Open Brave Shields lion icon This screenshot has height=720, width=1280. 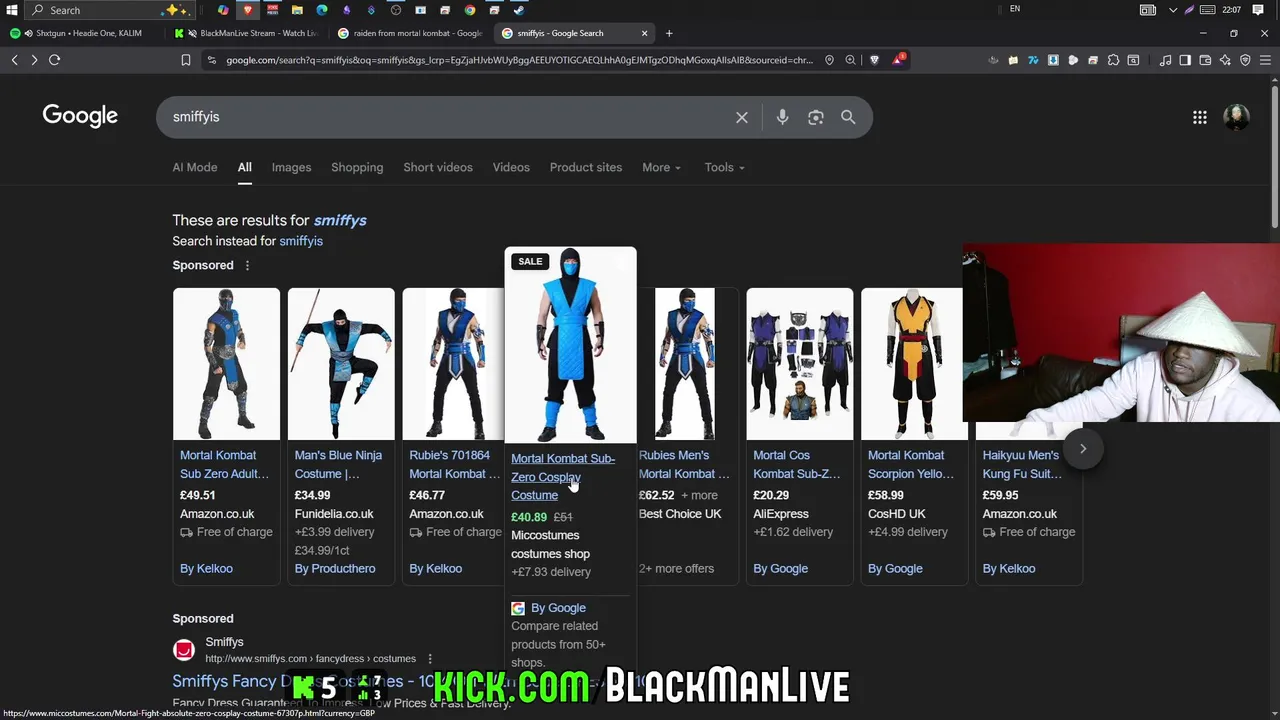[x=875, y=60]
